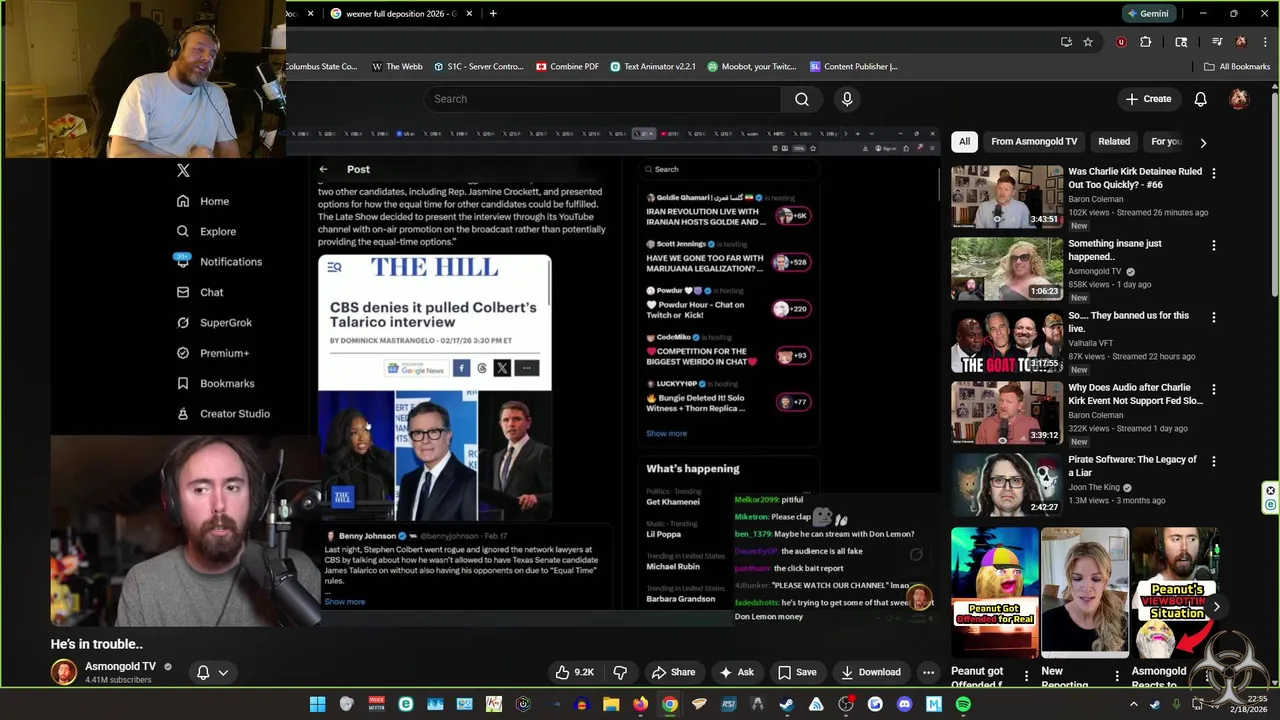Select the For you chip
1280x720 pixels.
pyautogui.click(x=1166, y=141)
